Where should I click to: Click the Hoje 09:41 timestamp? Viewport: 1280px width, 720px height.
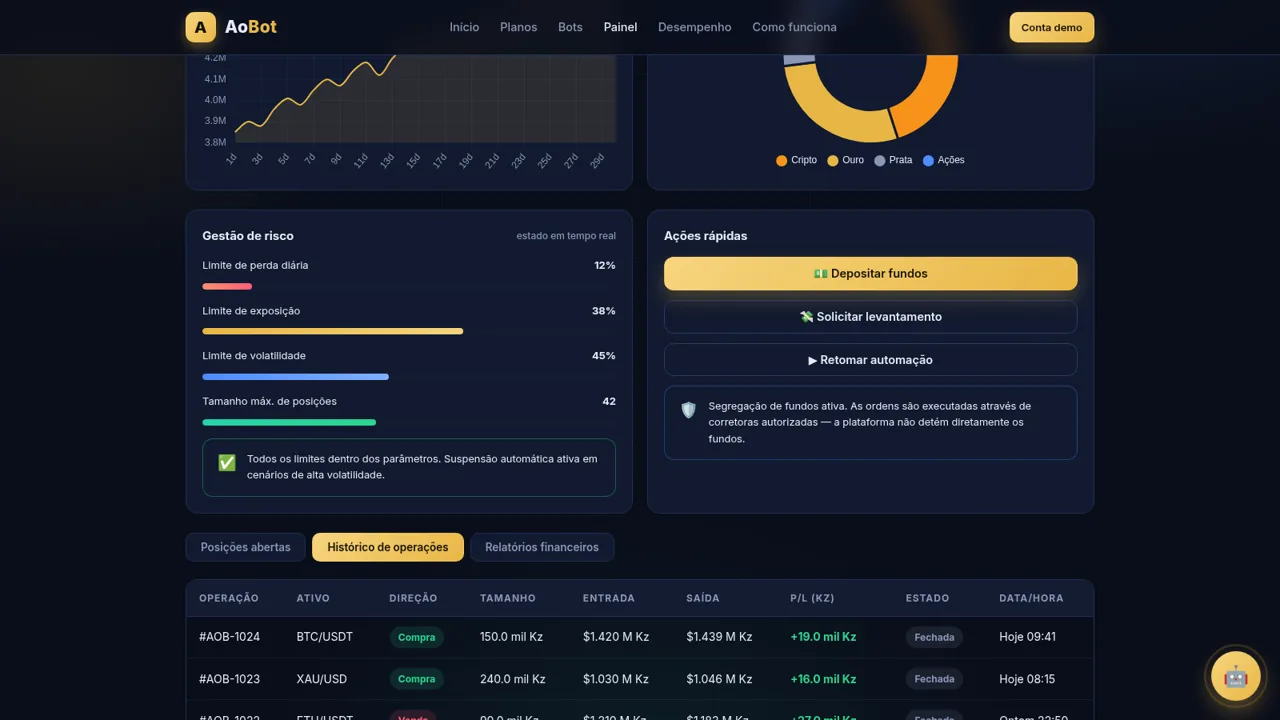(1027, 637)
